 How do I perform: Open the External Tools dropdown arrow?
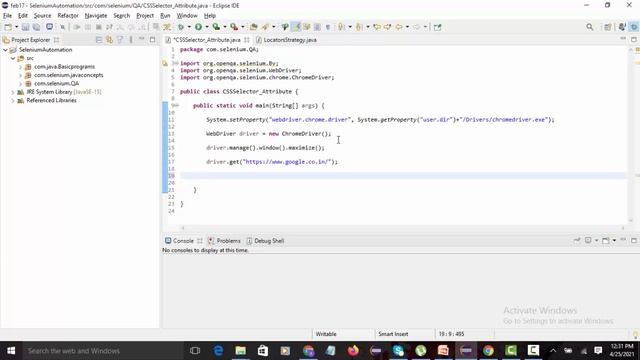point(242,27)
